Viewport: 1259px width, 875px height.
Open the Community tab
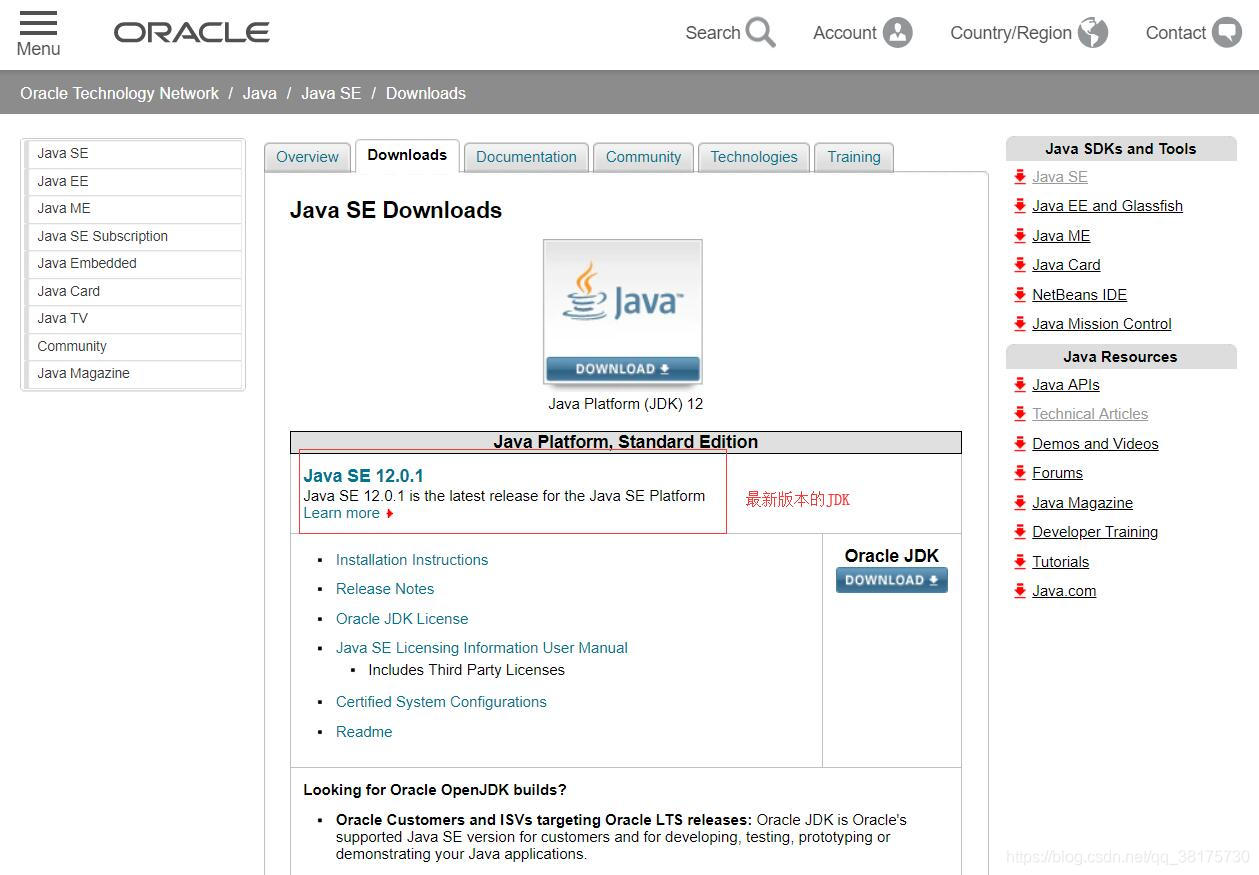(643, 157)
